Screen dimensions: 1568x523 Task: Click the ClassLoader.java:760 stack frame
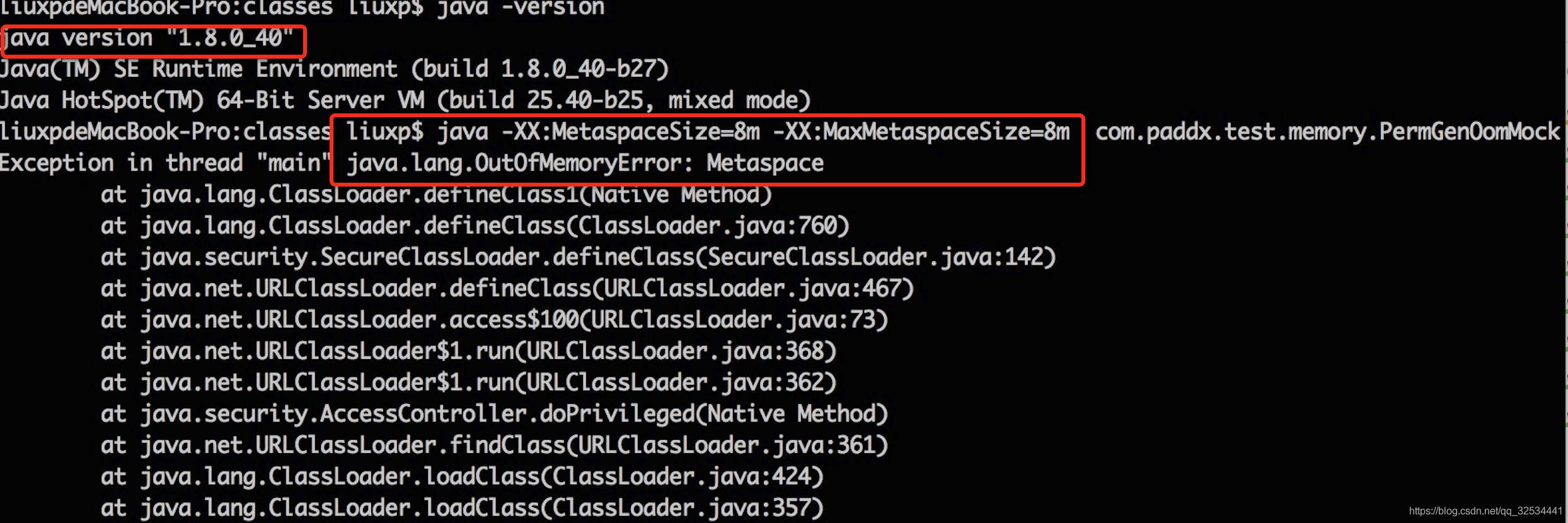pyautogui.click(x=475, y=226)
